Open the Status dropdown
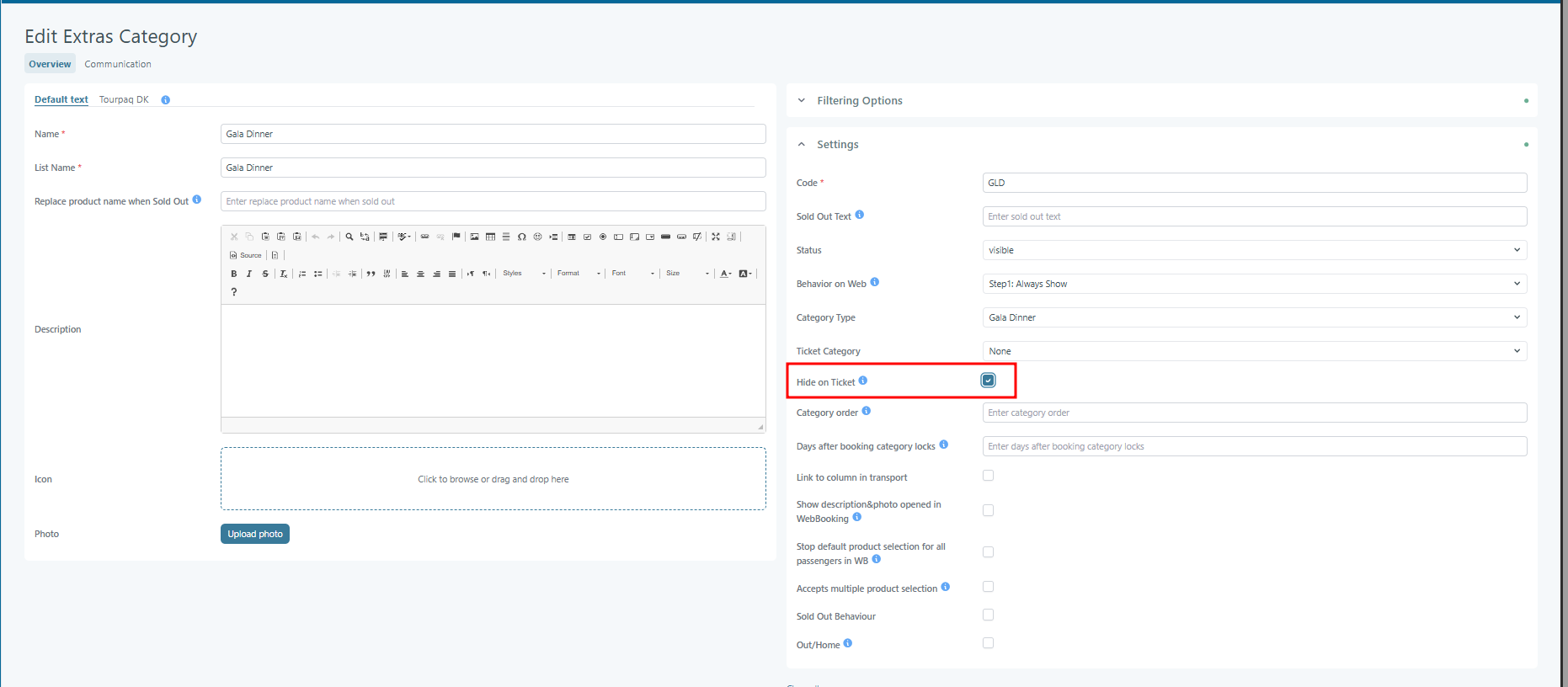1568x687 pixels. click(1254, 250)
